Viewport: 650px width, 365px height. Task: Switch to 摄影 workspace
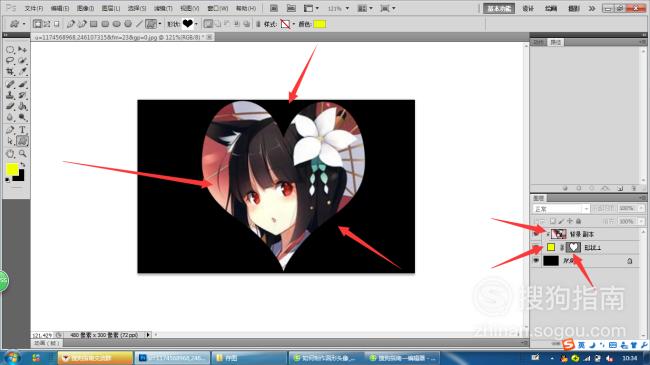tap(574, 8)
